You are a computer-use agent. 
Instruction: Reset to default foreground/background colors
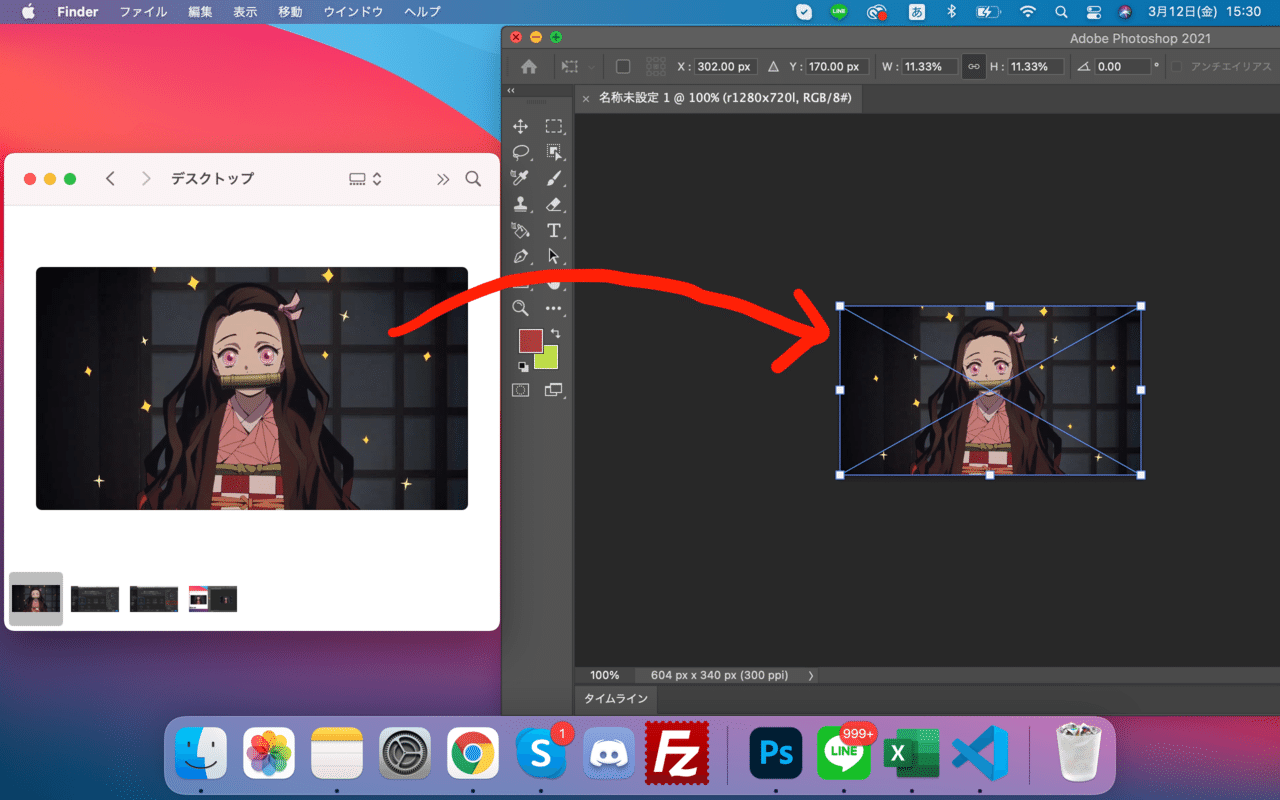coord(522,366)
